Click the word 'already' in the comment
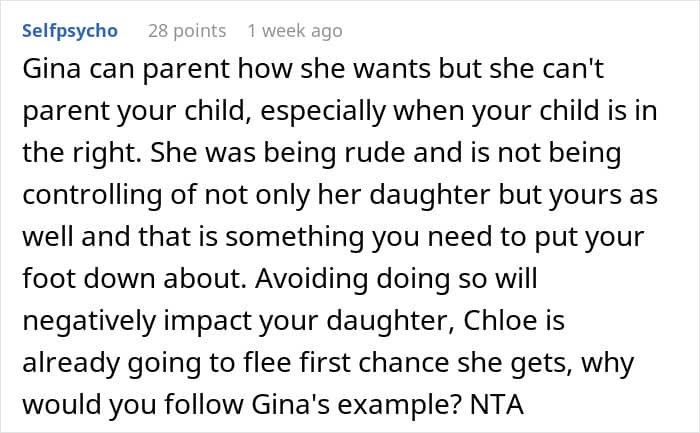This screenshot has width=700, height=433. (71, 363)
